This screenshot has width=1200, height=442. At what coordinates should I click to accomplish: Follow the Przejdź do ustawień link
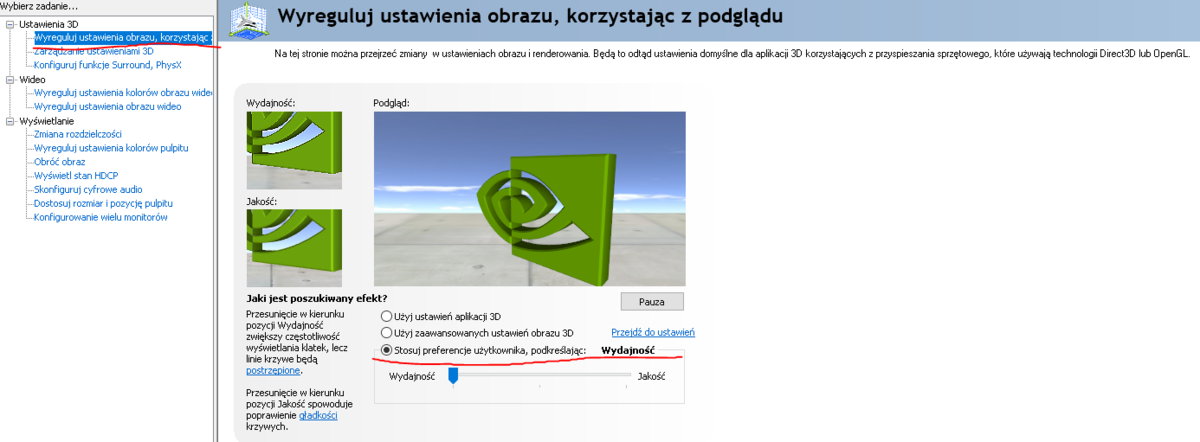[652, 332]
